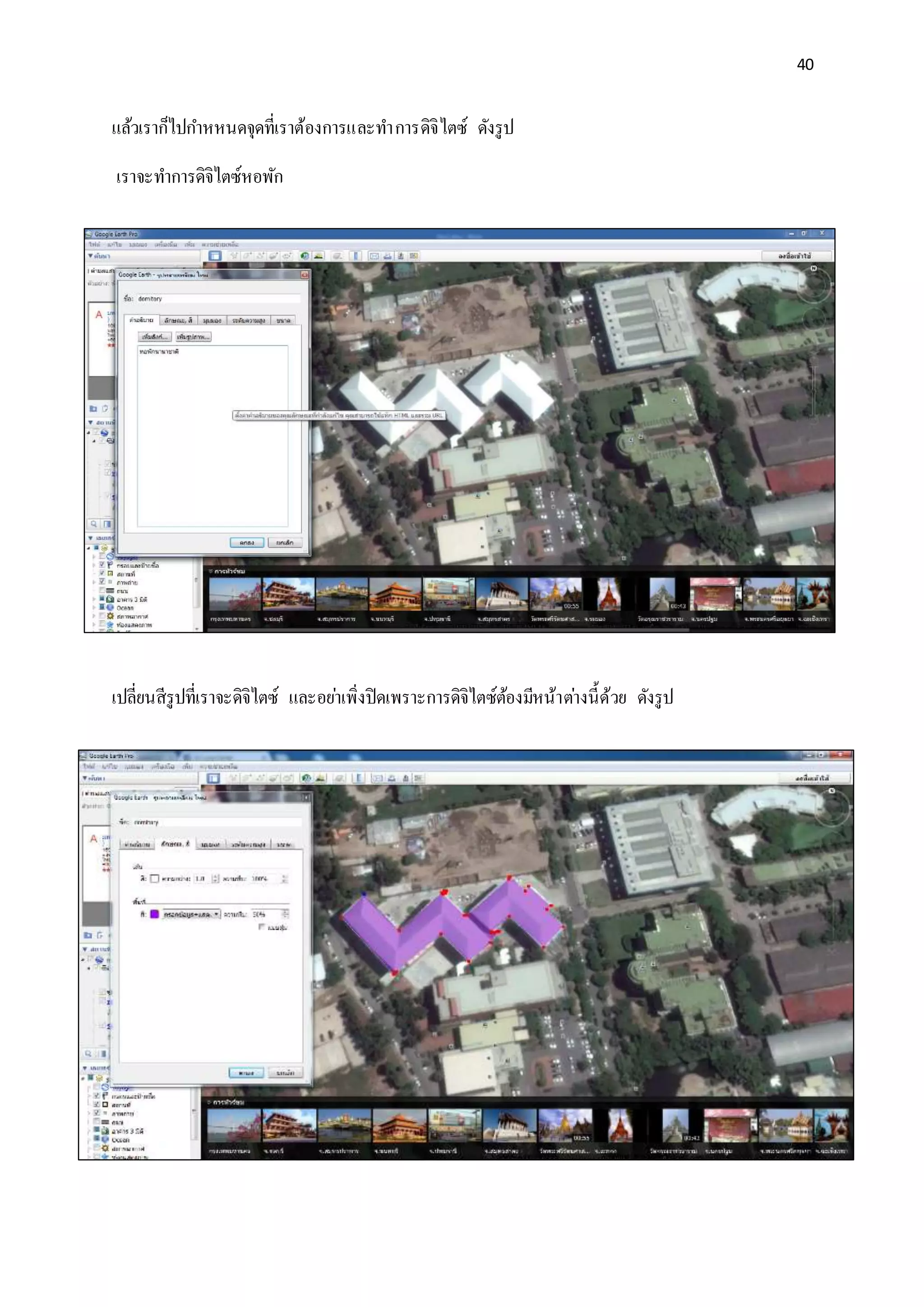Toggle the 3D Buildings layer checkbox, description-tab screenshot
This screenshot has width=924, height=1307.
[102, 599]
